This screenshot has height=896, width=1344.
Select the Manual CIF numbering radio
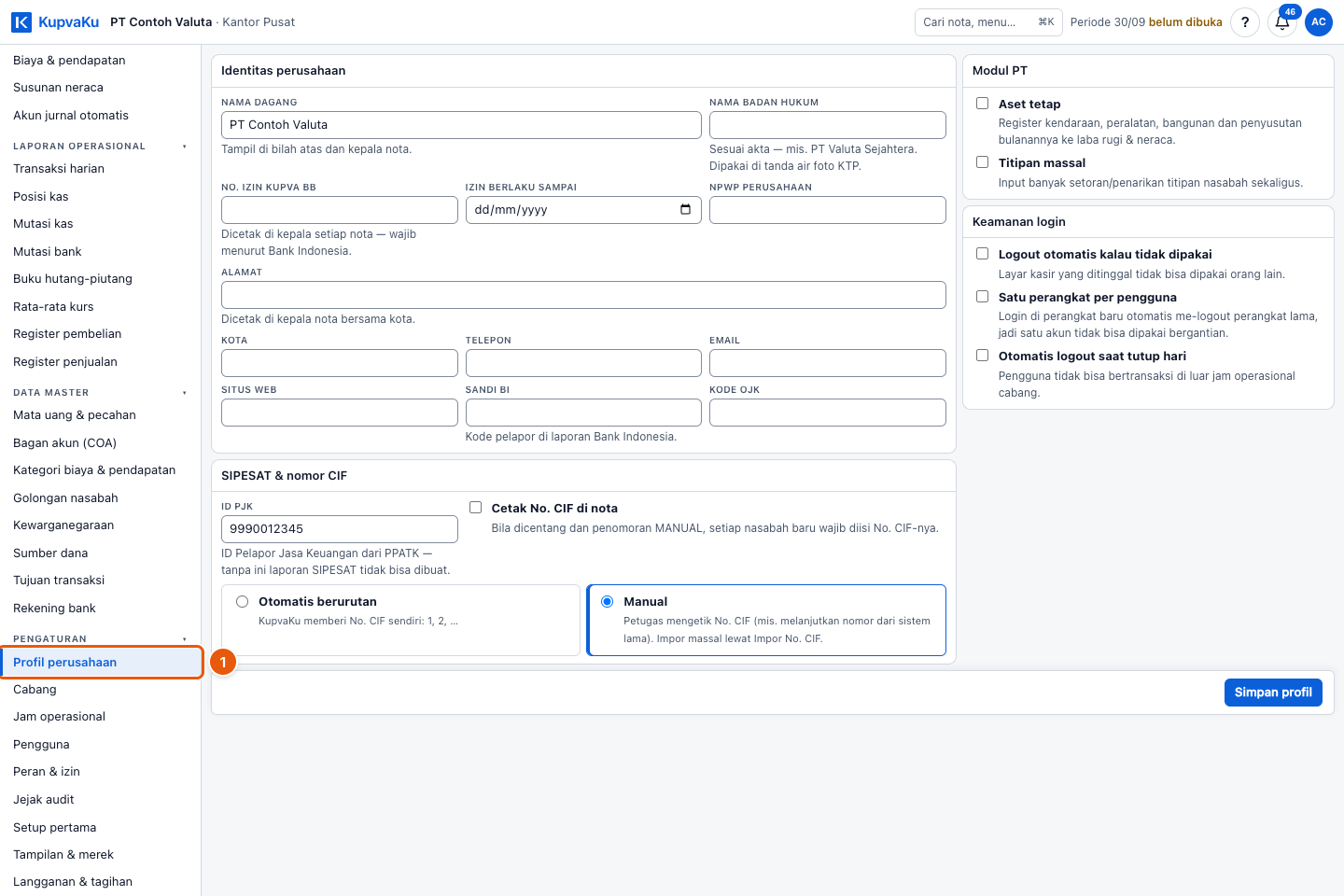[x=607, y=602]
